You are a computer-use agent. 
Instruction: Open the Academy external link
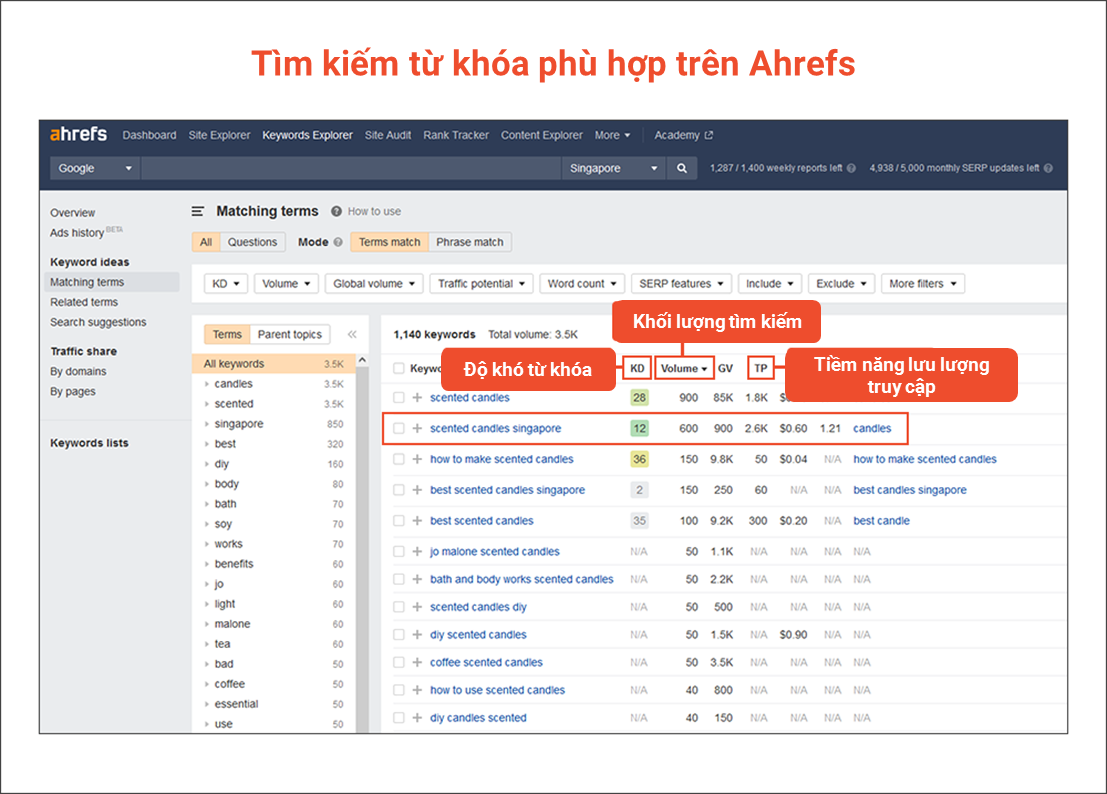(x=683, y=135)
